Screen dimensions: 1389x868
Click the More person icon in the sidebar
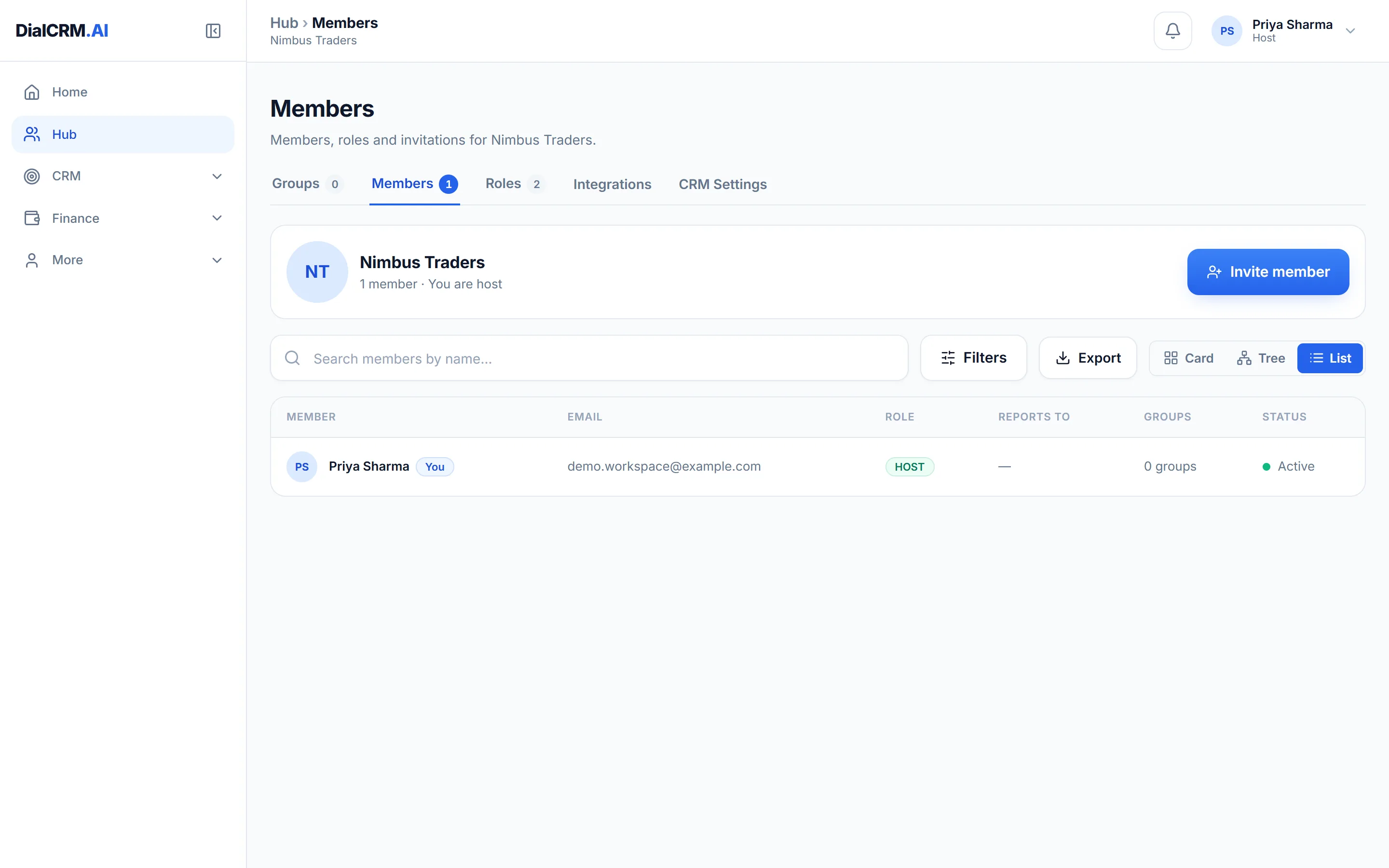(32, 260)
